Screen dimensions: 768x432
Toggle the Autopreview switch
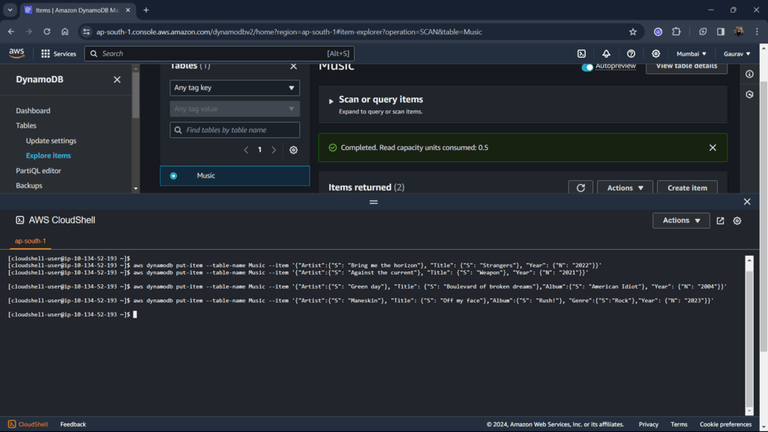587,67
